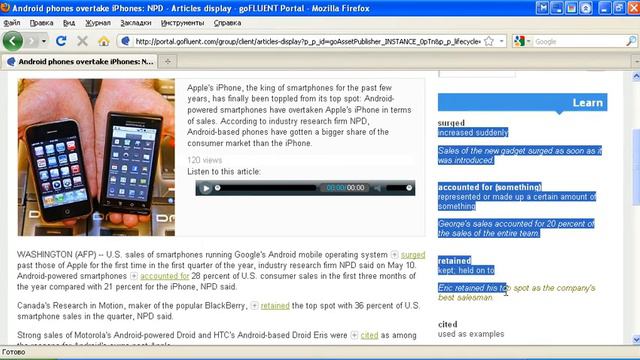Open the retained vocabulary link
This screenshot has width=640, height=360.
click(275, 306)
